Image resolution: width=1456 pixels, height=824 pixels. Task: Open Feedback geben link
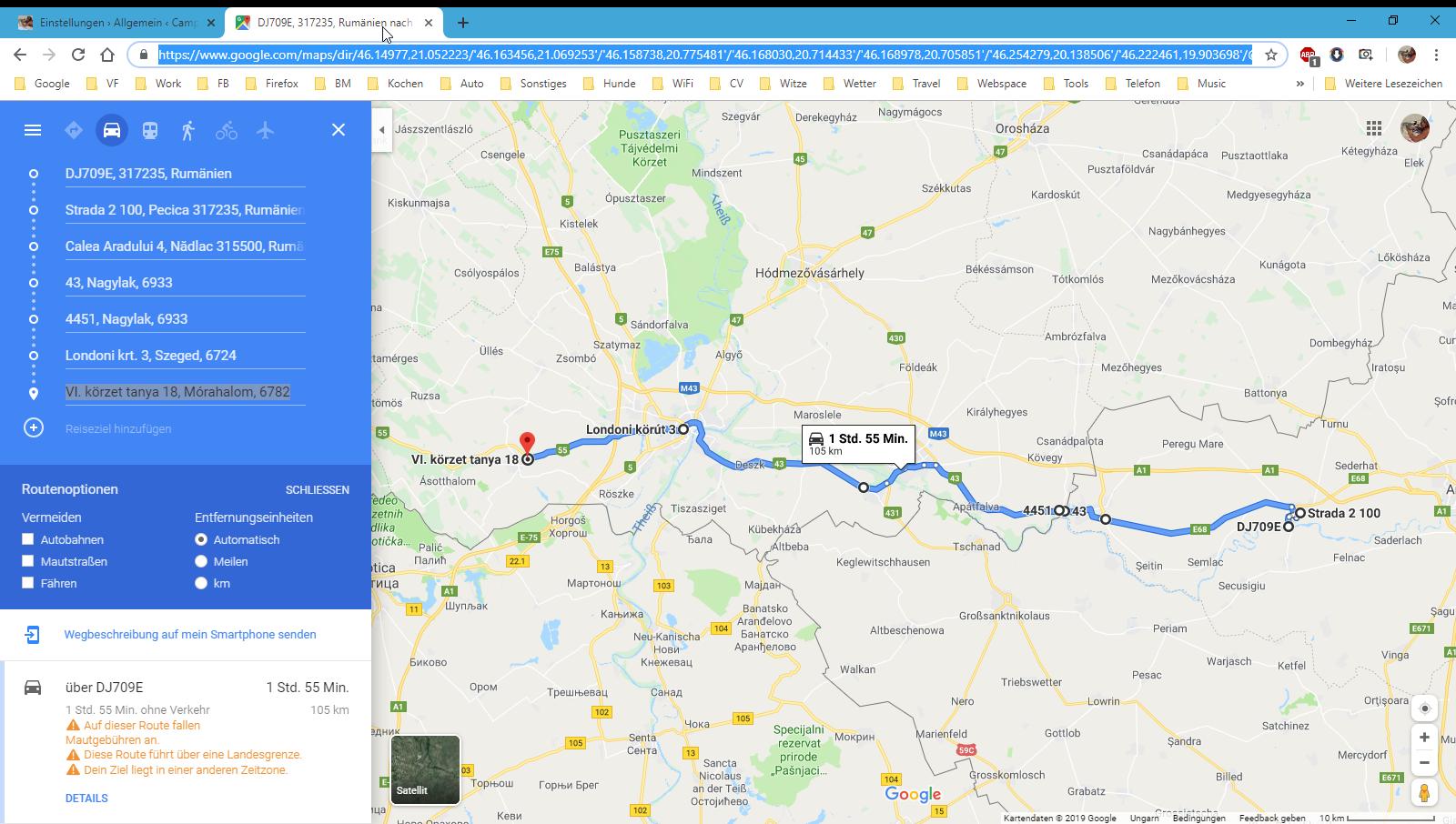coord(1272,818)
